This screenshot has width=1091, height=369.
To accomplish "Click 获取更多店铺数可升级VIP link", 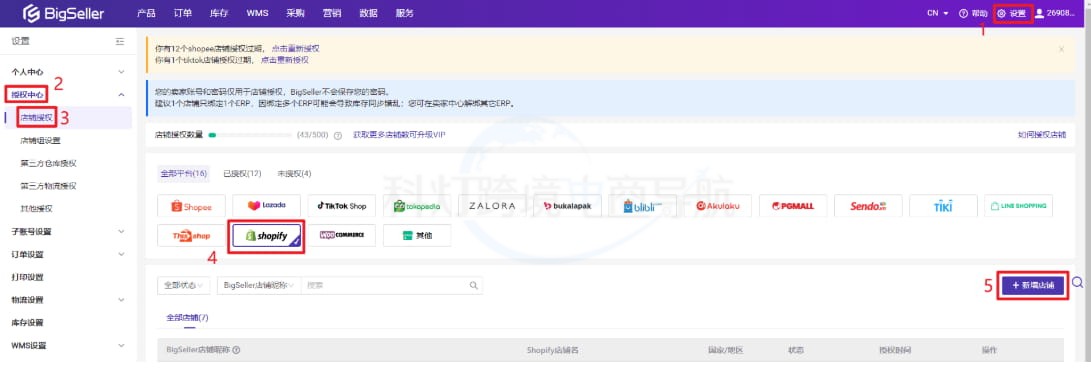I will tap(399, 134).
